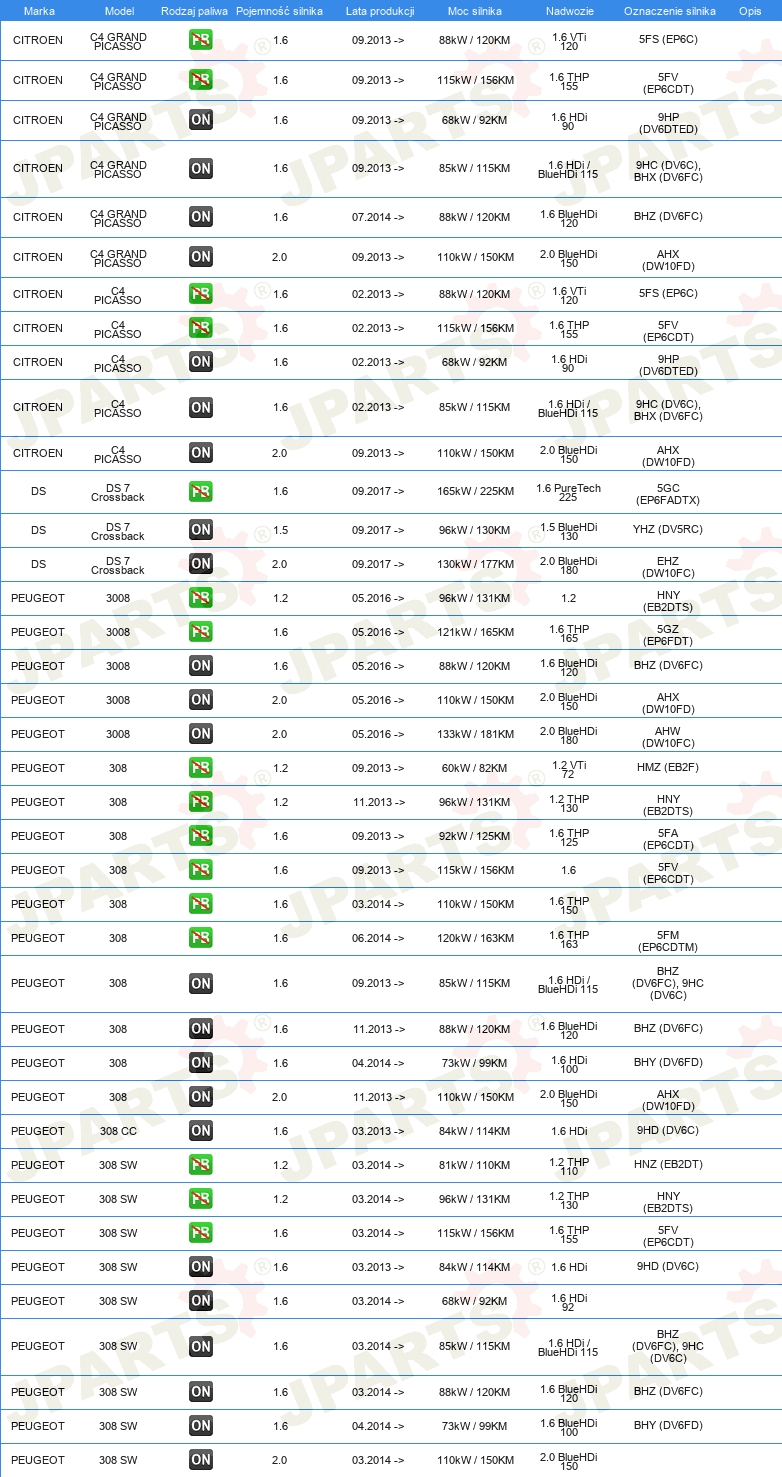The width and height of the screenshot is (782, 1477).
Task: Click the PB icon for 308 SW 96kW/131KM
Action: (201, 1199)
